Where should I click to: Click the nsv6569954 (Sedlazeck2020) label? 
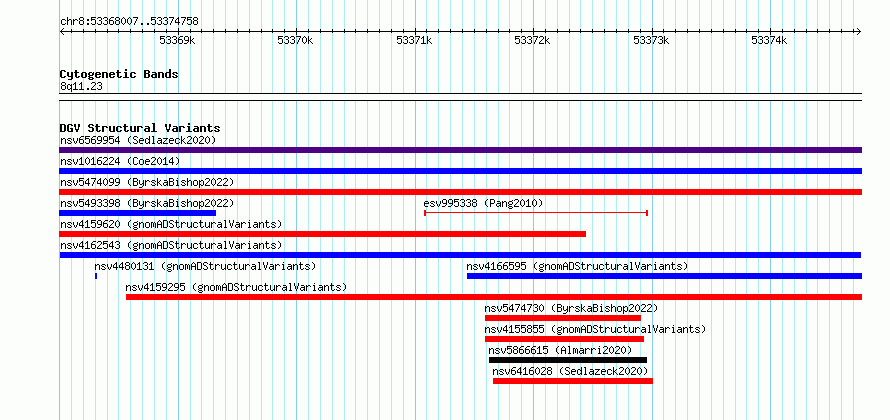click(138, 140)
